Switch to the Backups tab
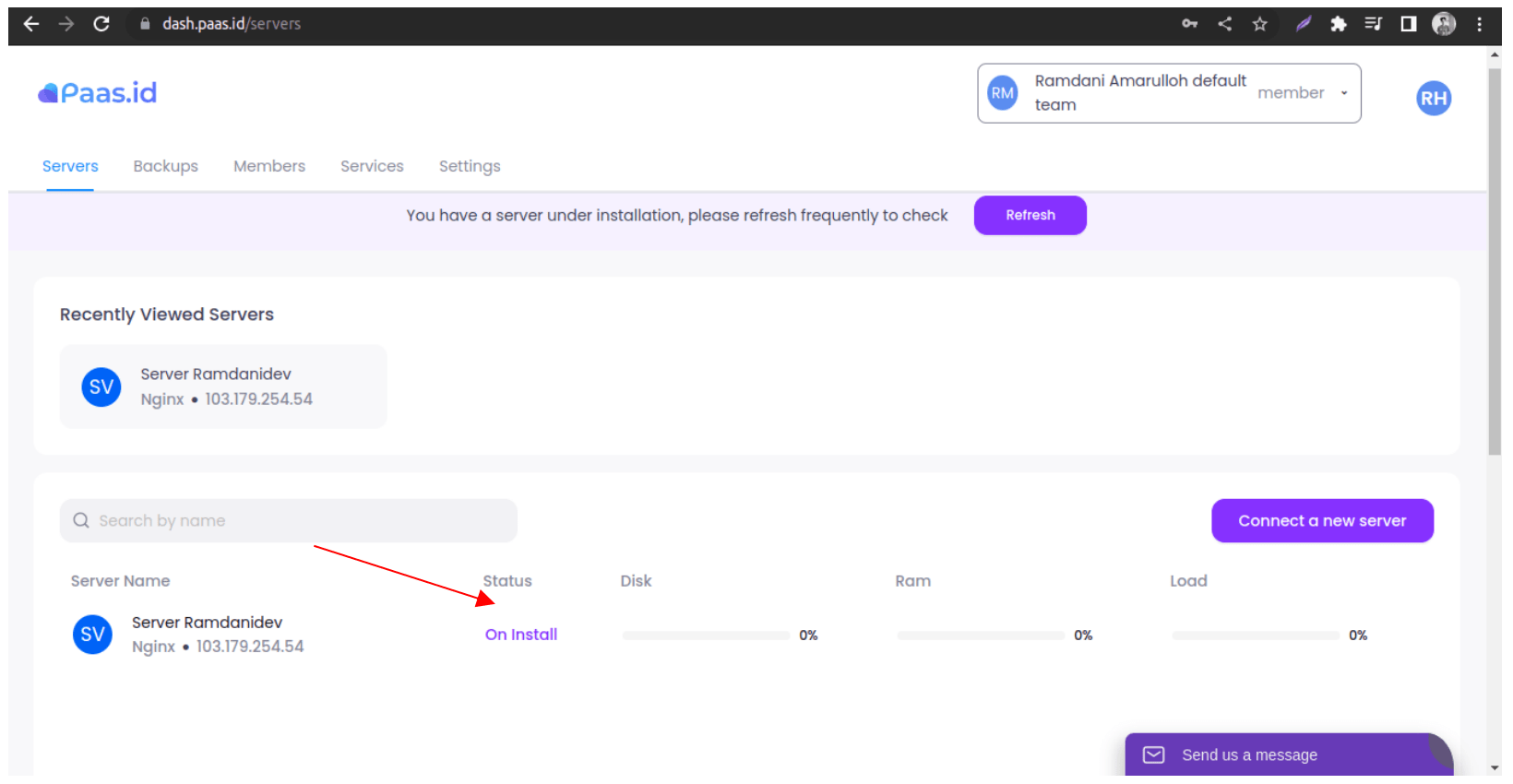 point(165,166)
